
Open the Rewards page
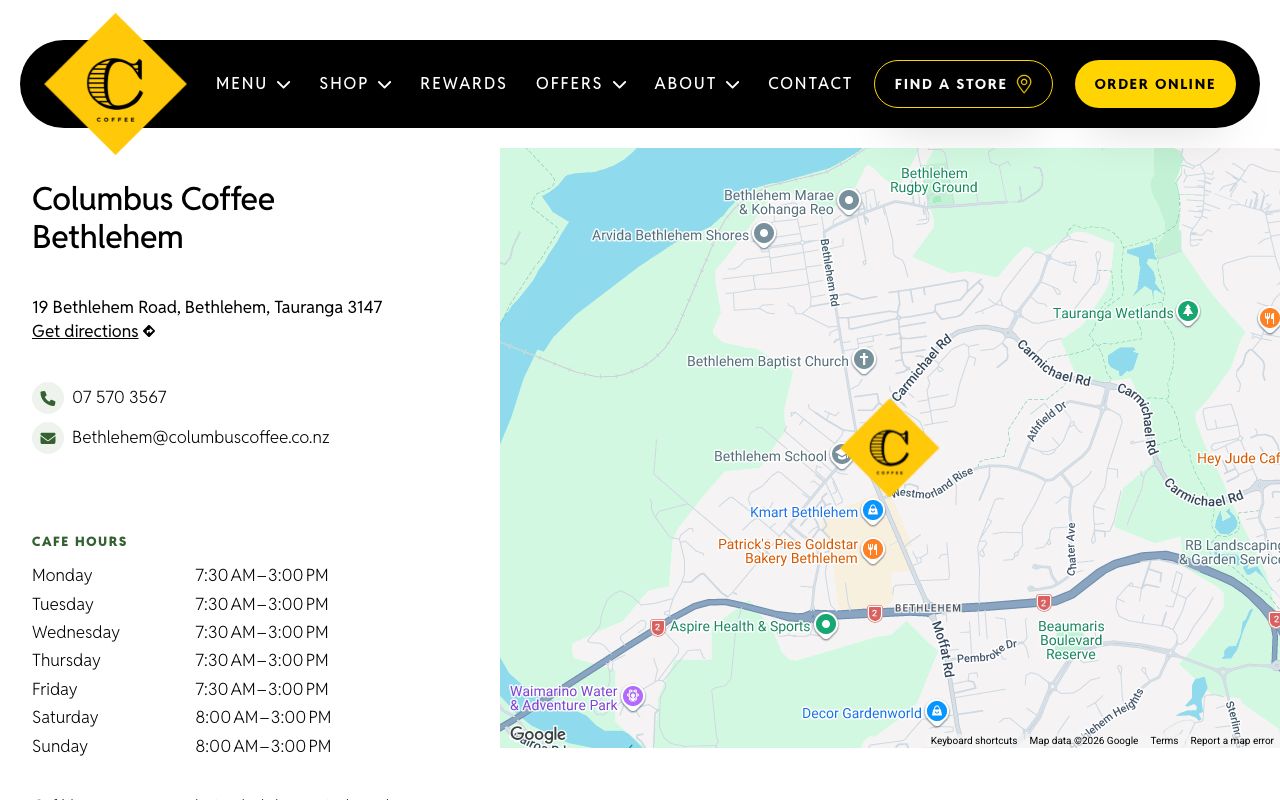pos(463,84)
